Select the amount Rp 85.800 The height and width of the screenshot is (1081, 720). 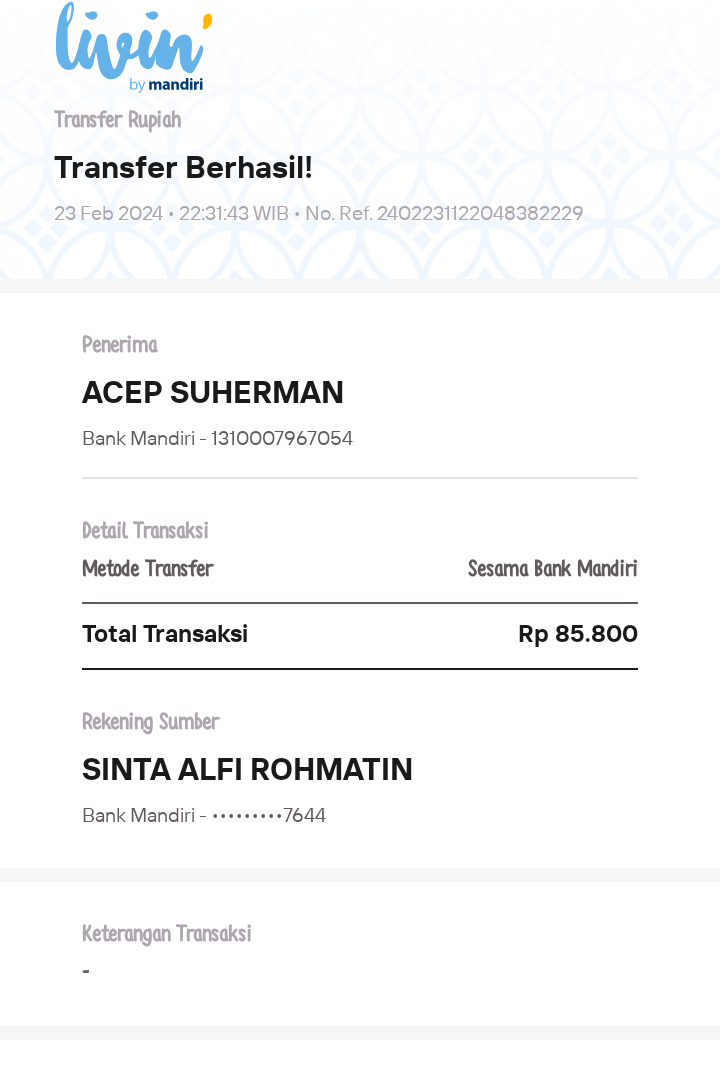[x=578, y=634]
